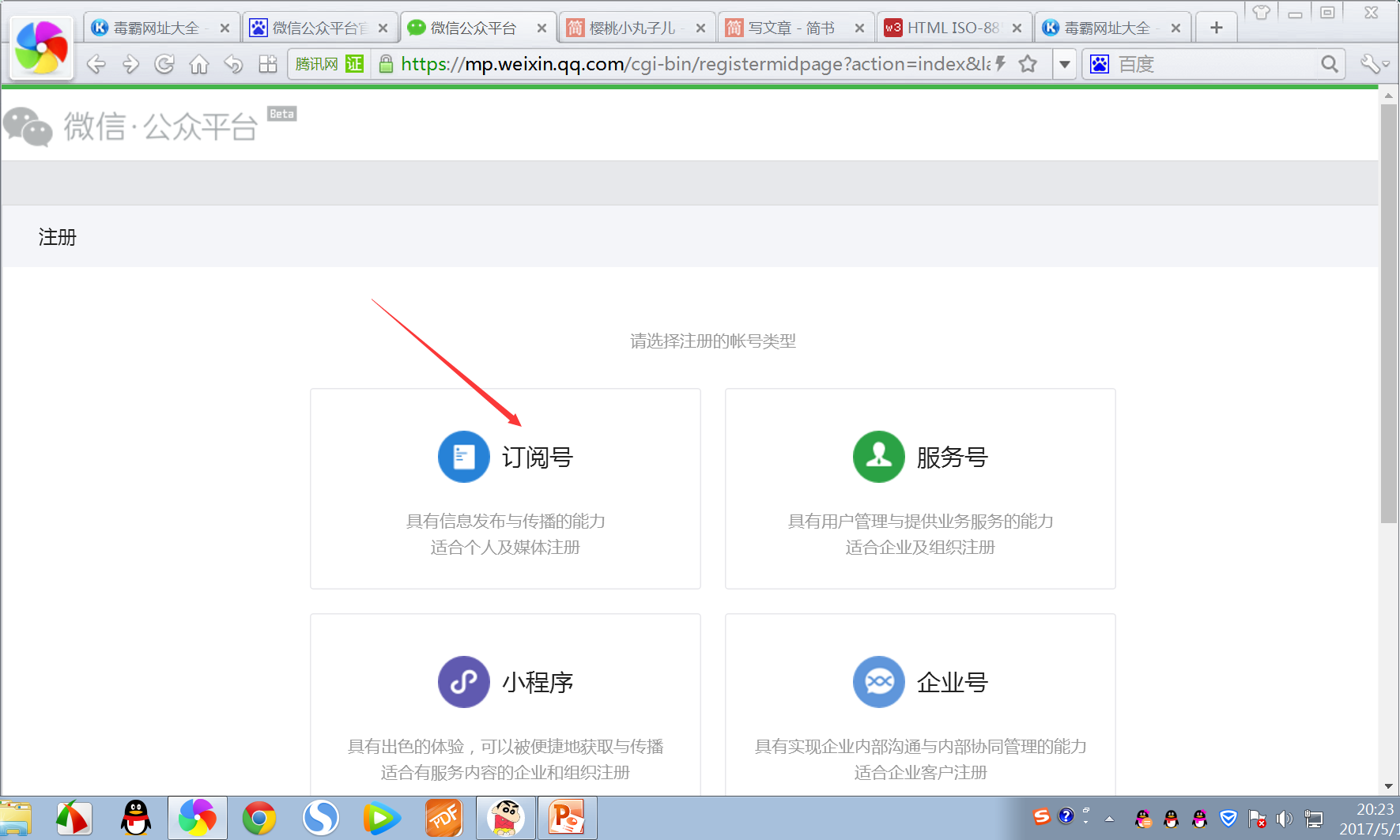
Task: Click the address bar URL field
Action: click(x=696, y=64)
